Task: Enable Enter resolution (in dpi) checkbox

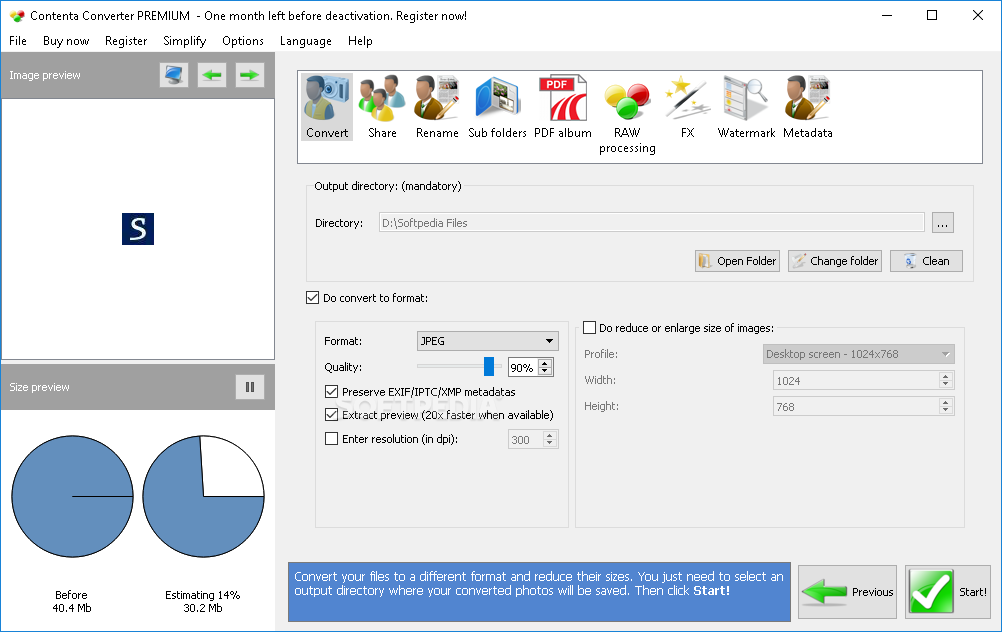Action: click(x=331, y=439)
